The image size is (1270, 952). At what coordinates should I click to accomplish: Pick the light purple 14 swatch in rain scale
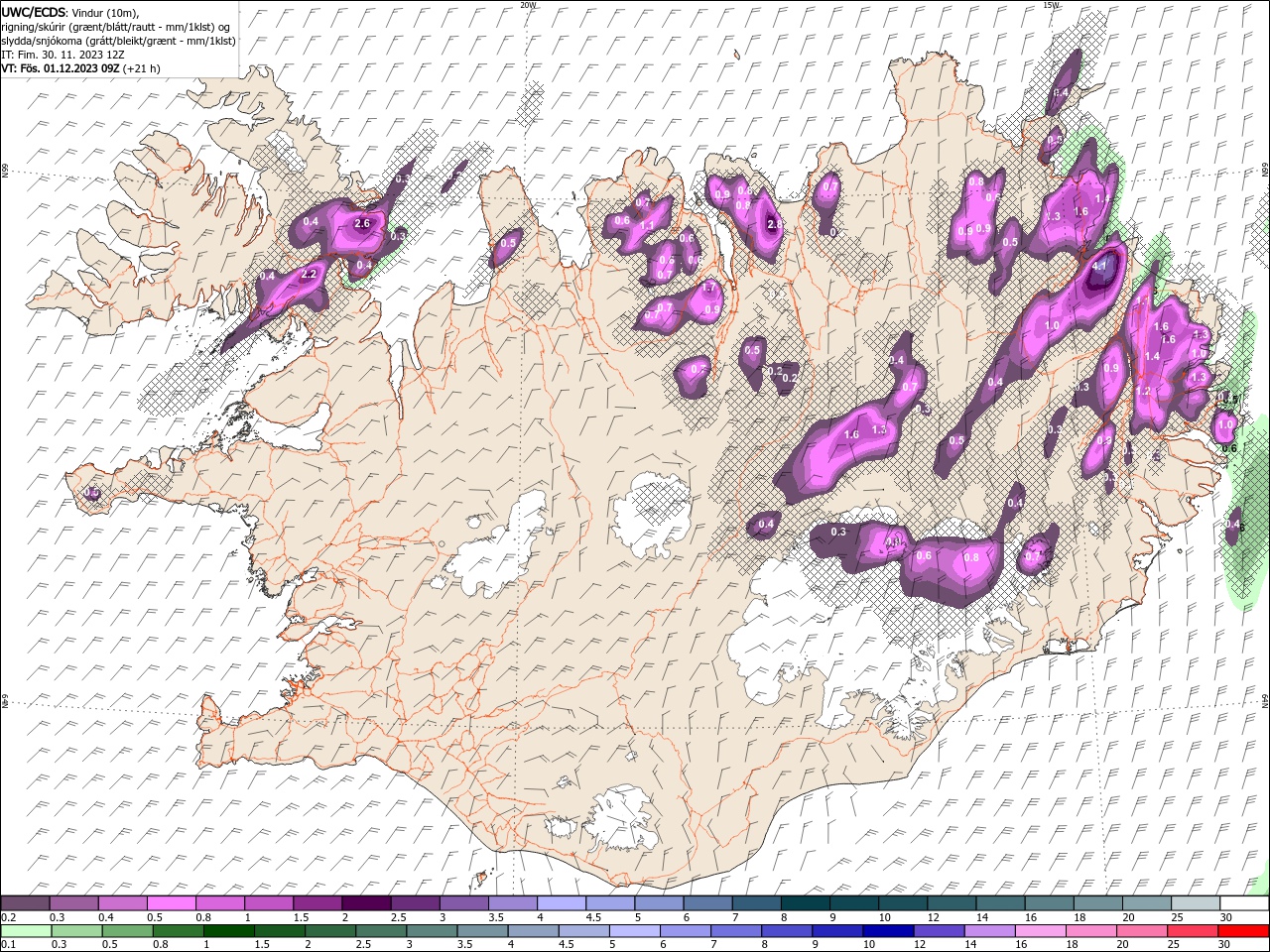pyautogui.click(x=987, y=931)
